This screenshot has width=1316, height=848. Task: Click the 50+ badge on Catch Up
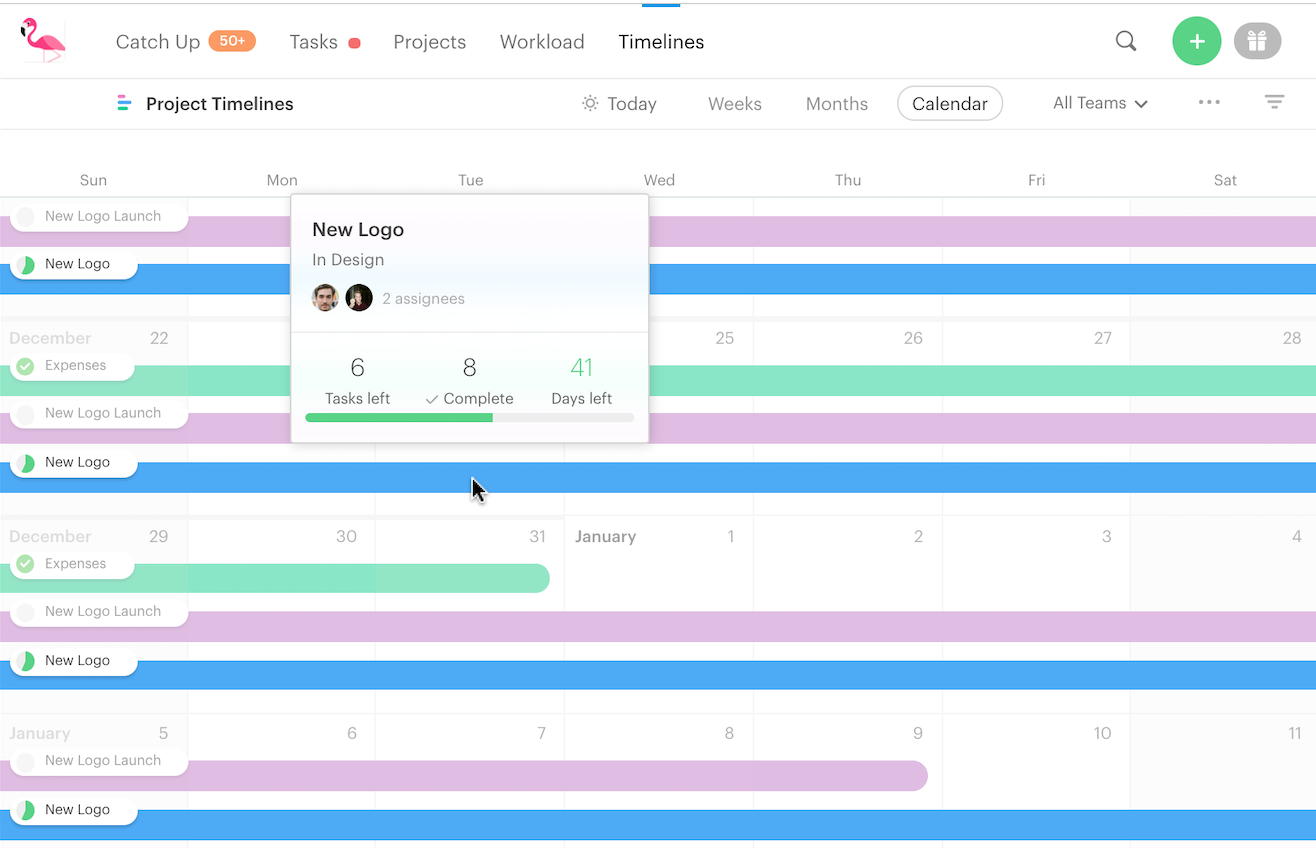[x=232, y=41]
